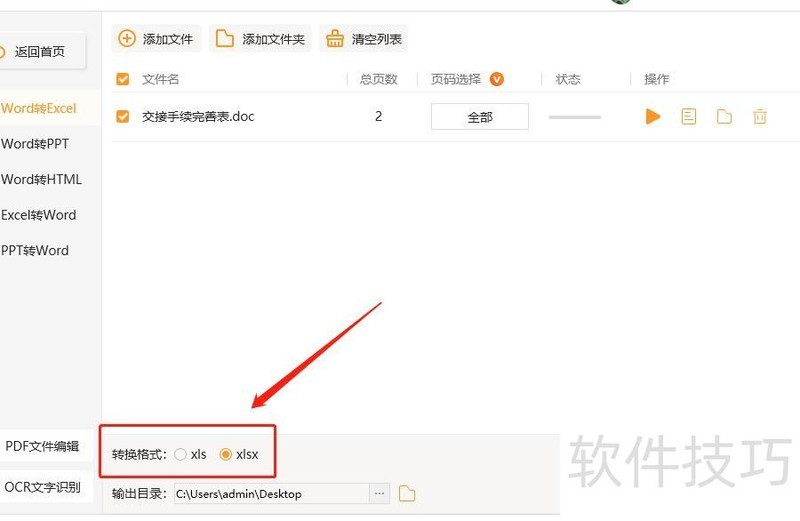Click the 全部 page range box

point(480,117)
